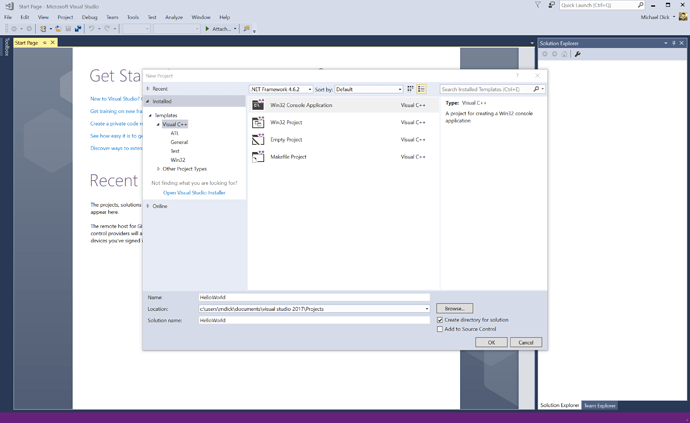Click the Navigate Forward toolbar icon

(29, 29)
